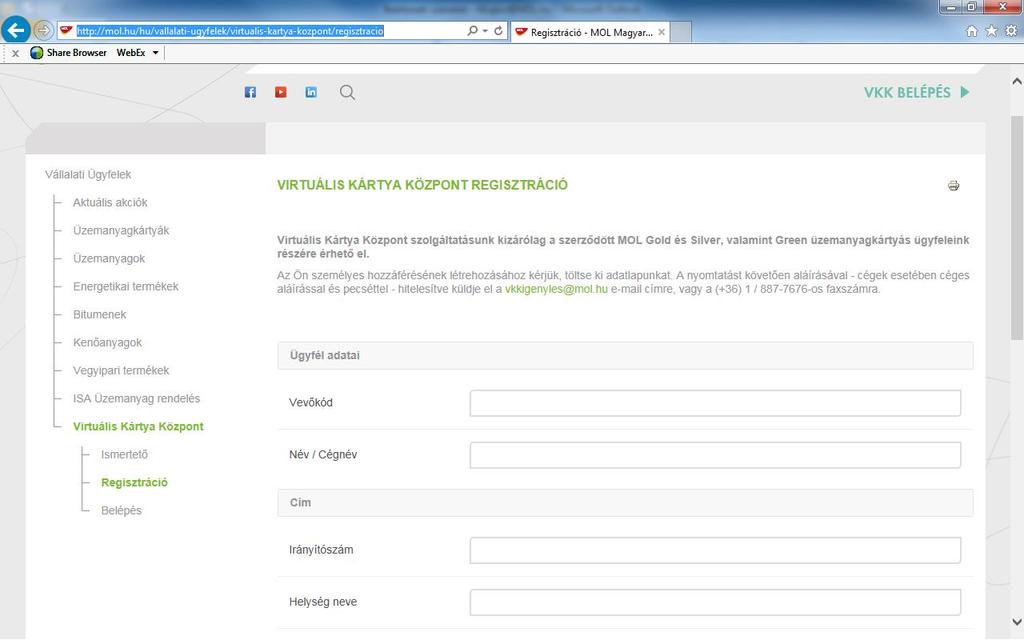Close the WebEx toolbar with X
Screen dimensions: 1024x640
coord(16,53)
